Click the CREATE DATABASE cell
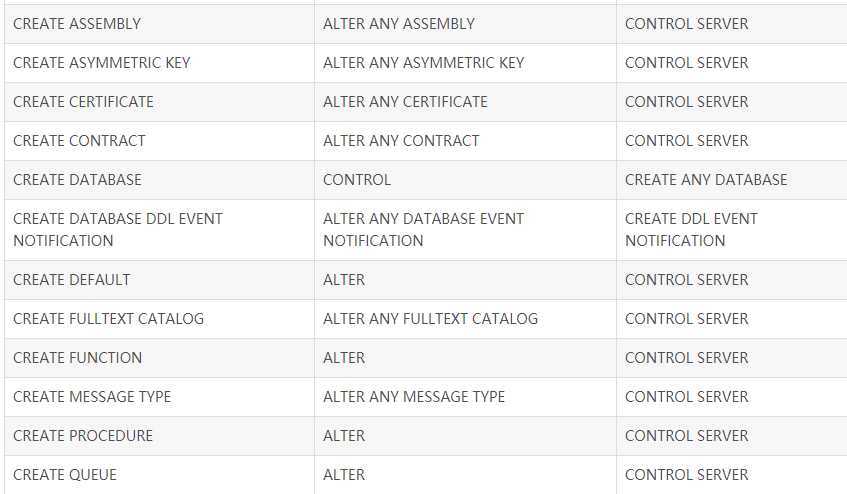This screenshot has width=847, height=494. coord(159,180)
